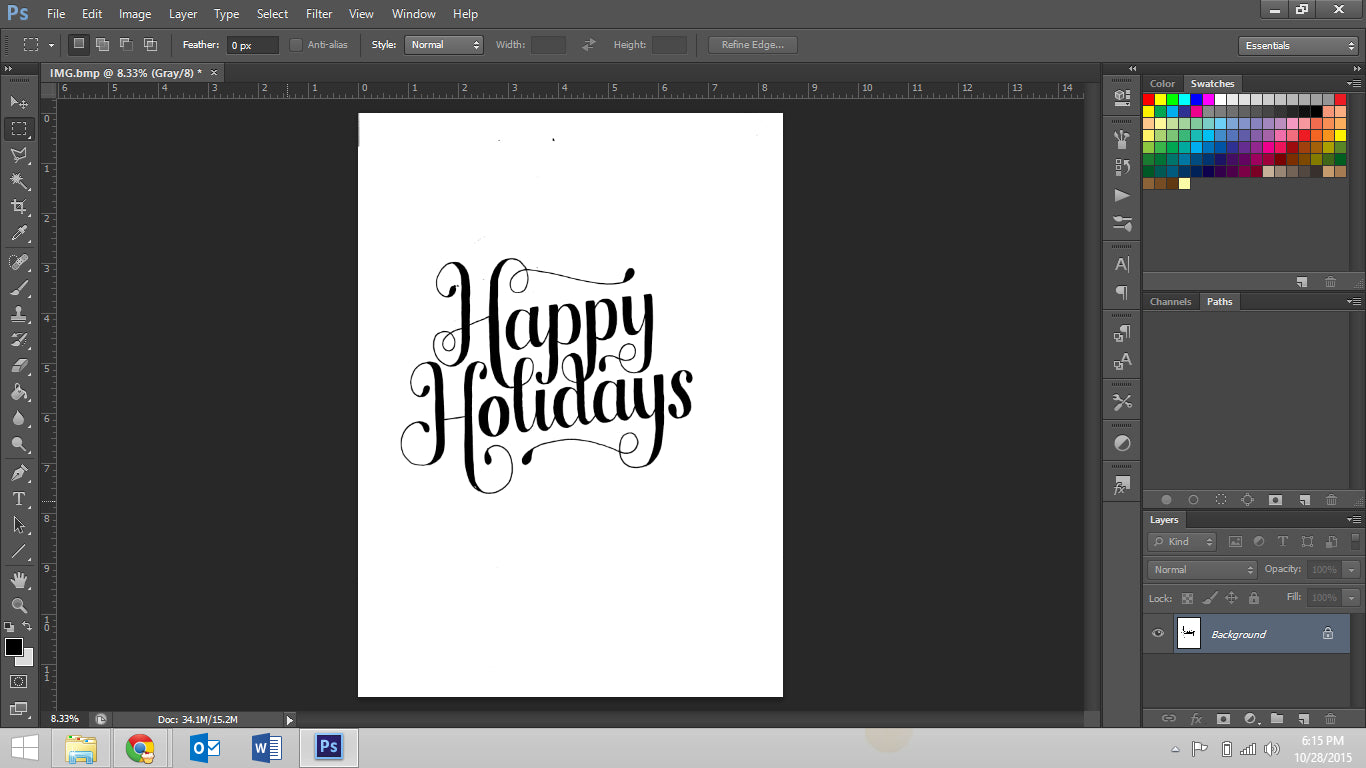This screenshot has height=768, width=1366.
Task: Select the Zoom tool
Action: (x=19, y=605)
